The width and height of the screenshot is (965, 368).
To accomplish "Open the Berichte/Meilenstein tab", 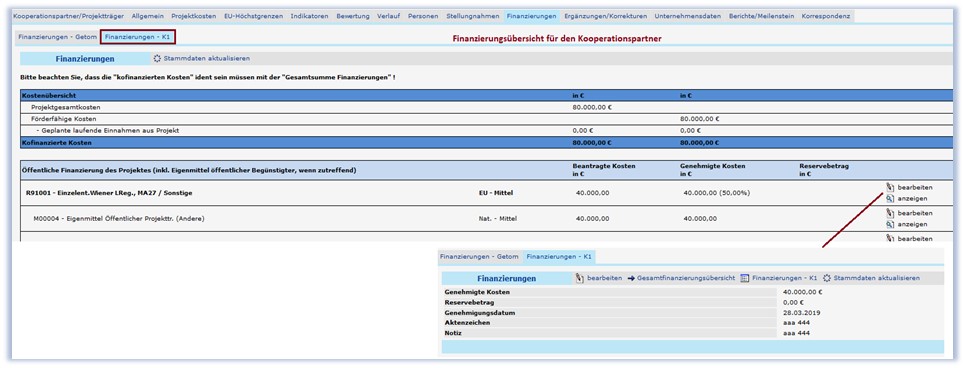I will (x=762, y=16).
